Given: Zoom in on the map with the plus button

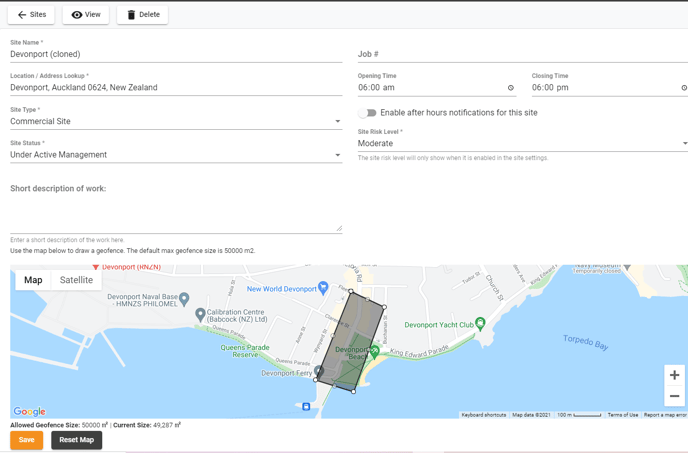Looking at the screenshot, I should point(674,375).
